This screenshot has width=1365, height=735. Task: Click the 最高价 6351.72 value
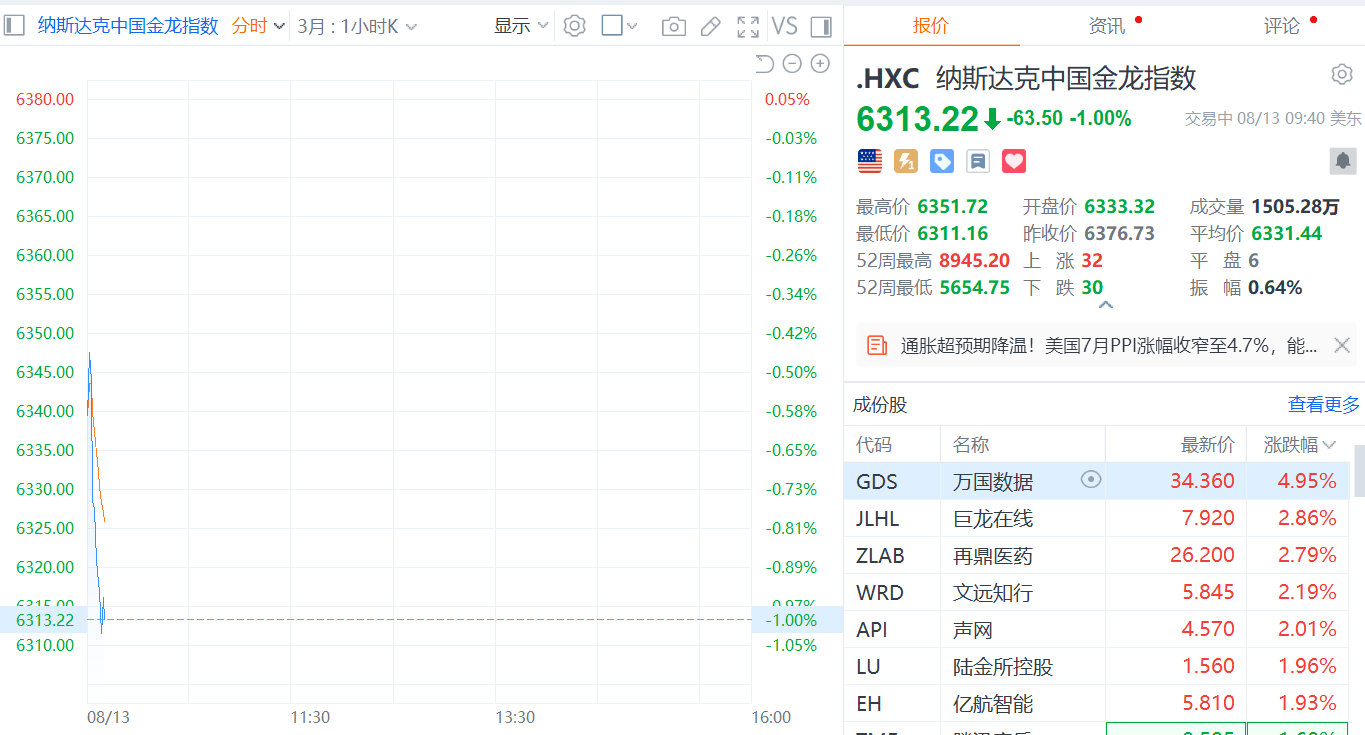tap(952, 207)
